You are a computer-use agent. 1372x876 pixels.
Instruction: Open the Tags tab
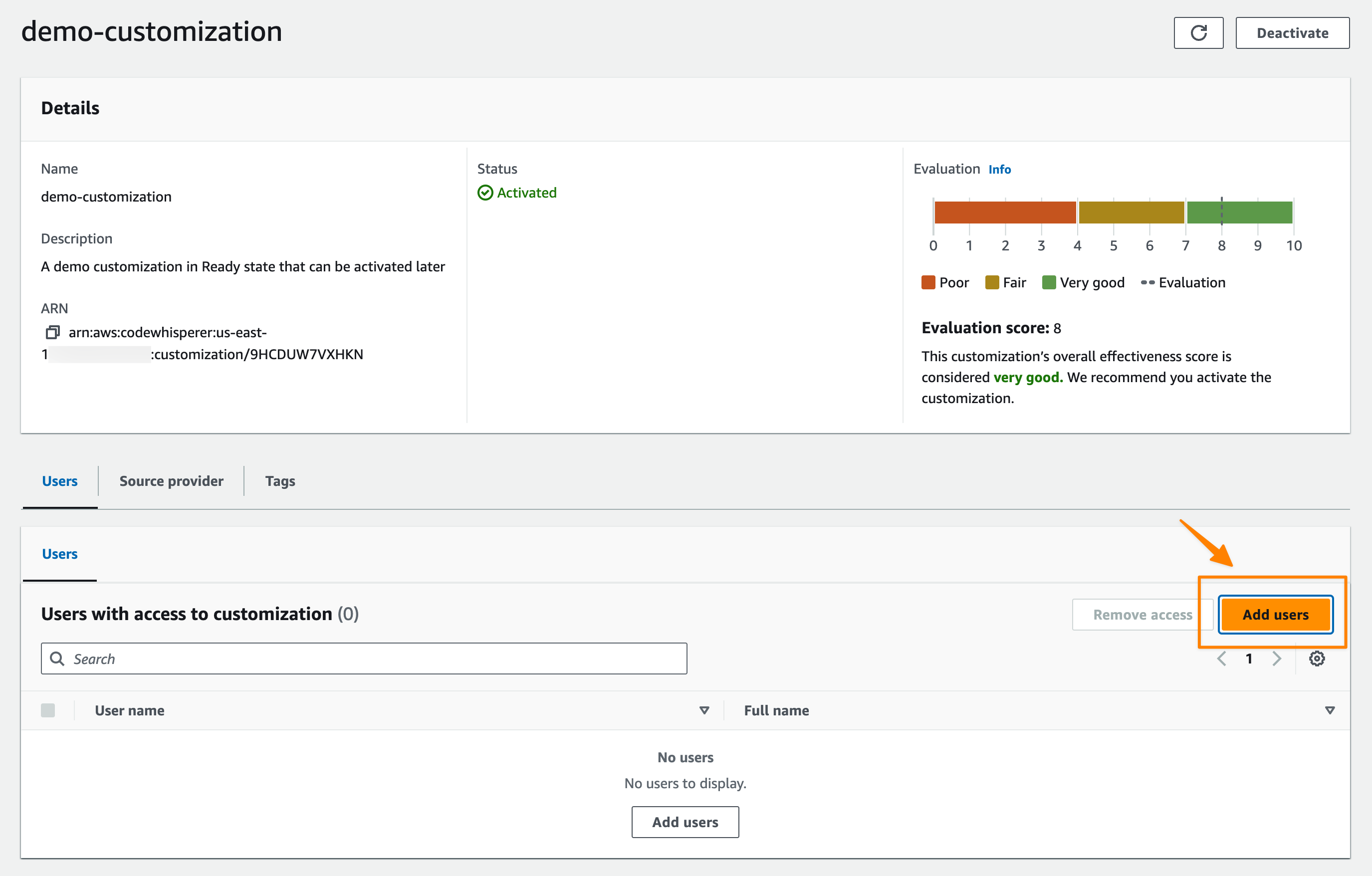point(280,481)
